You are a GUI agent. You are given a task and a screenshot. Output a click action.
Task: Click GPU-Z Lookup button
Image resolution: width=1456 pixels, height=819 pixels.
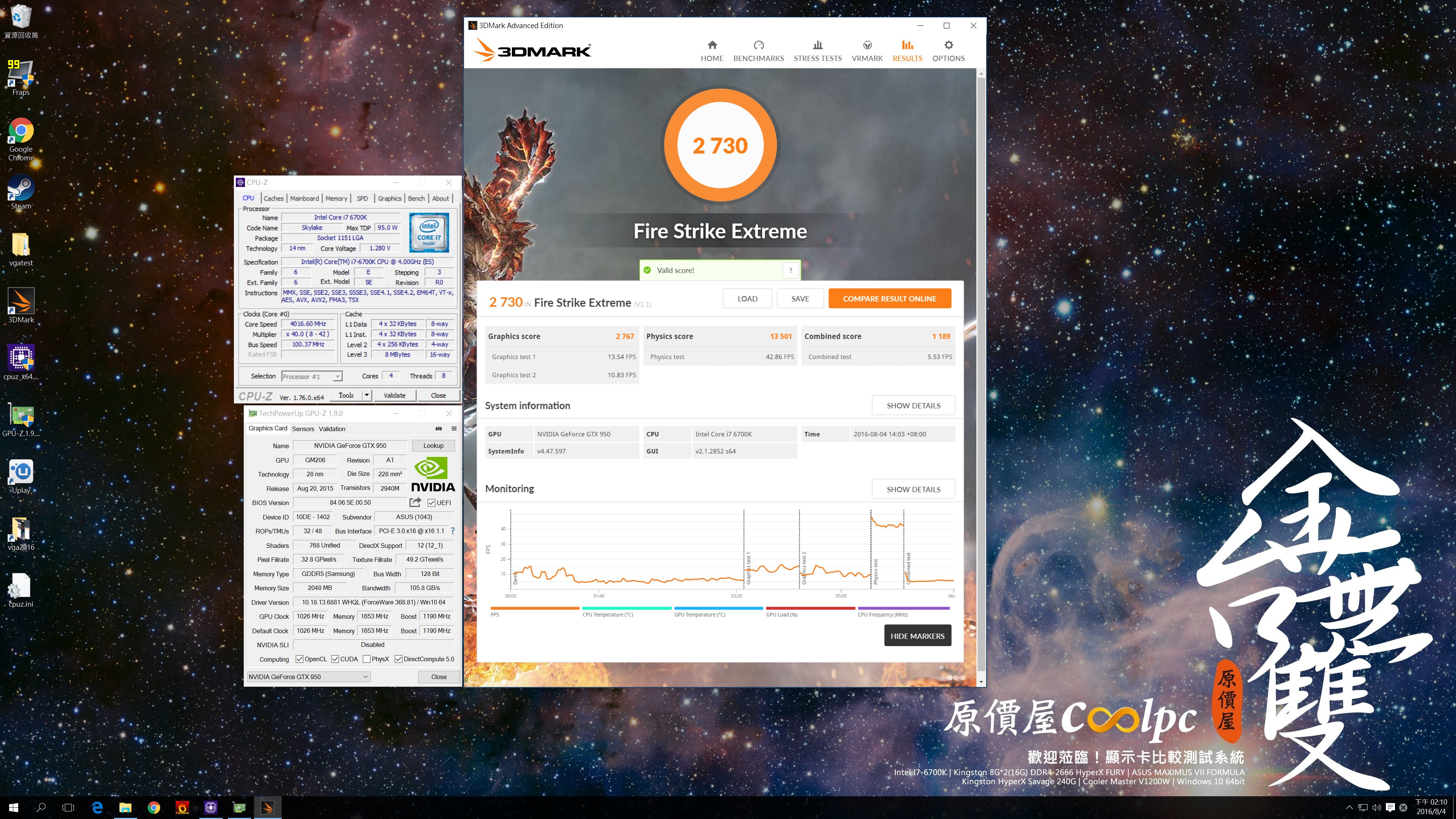click(433, 446)
